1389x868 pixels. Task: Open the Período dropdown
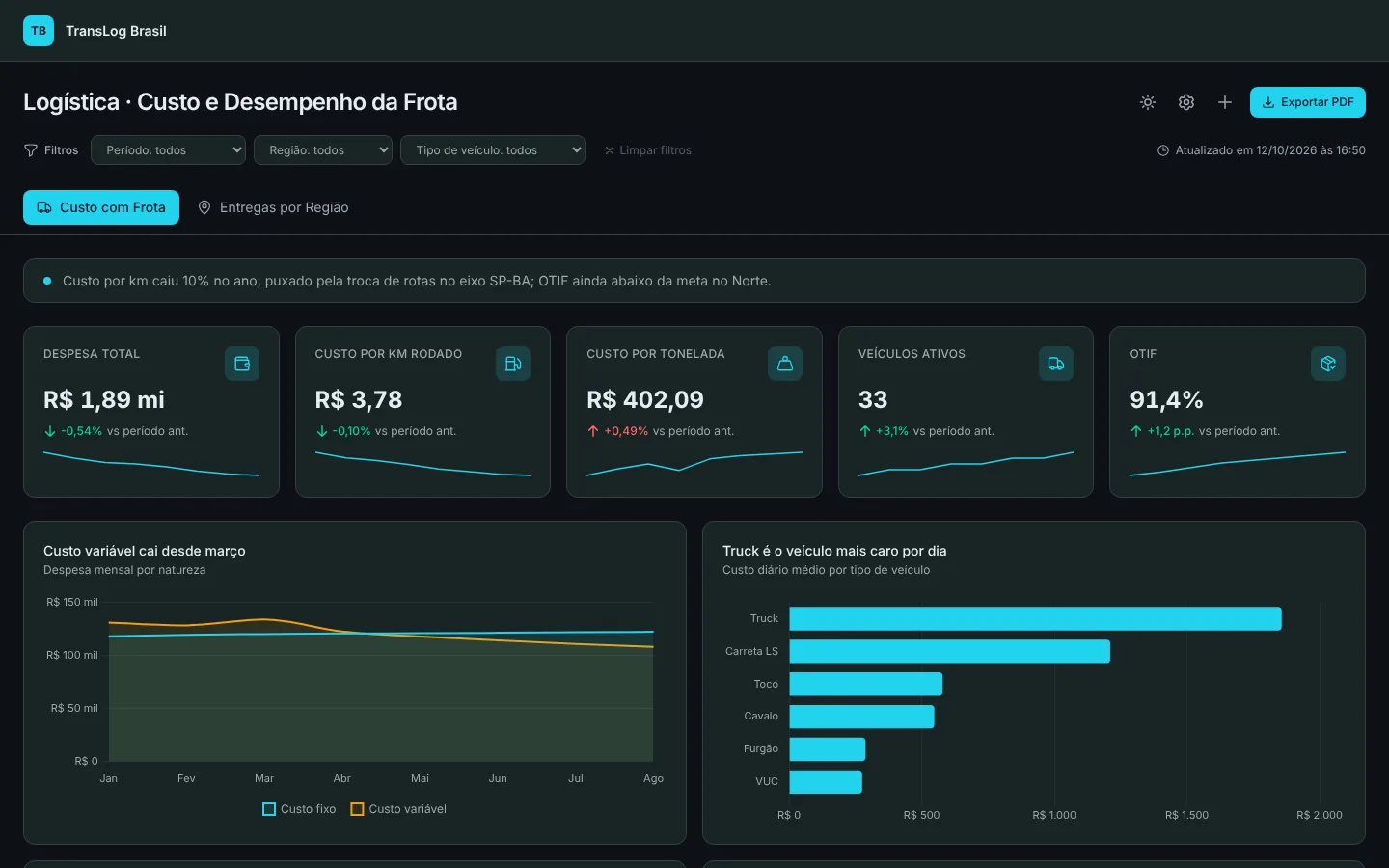(168, 150)
